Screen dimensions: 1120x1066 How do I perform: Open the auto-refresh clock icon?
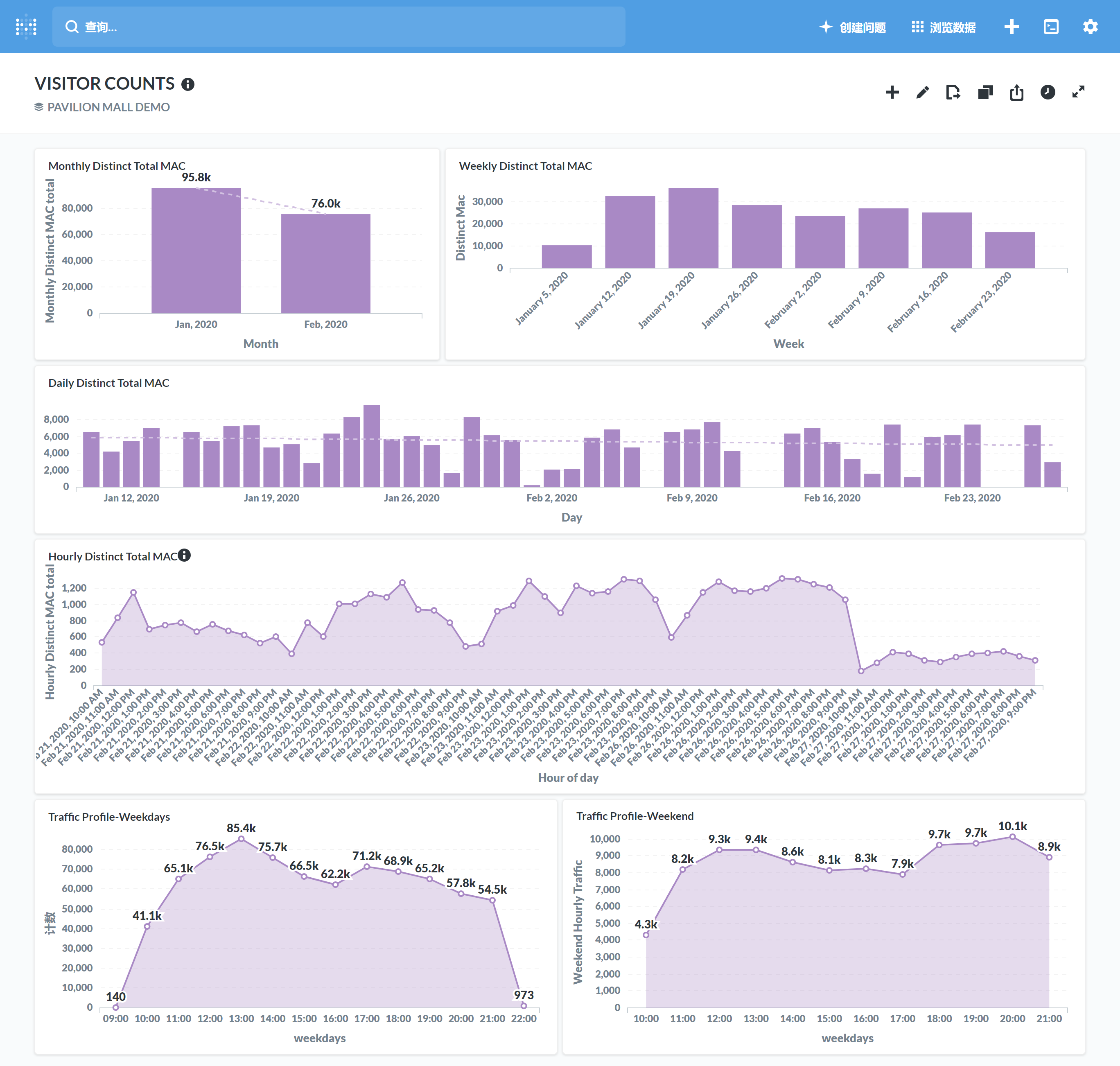(x=1048, y=92)
